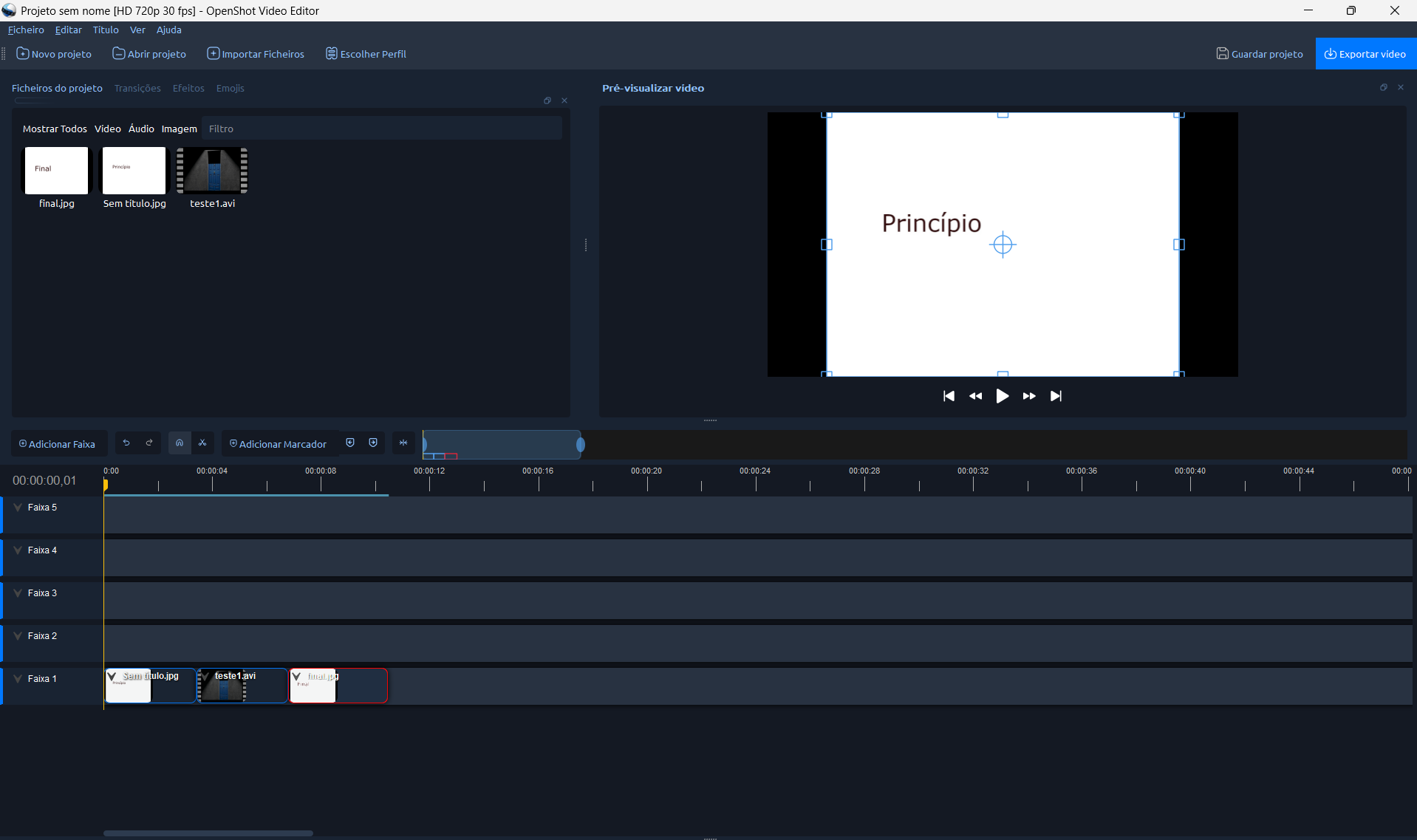The image size is (1417, 840).
Task: Switch to the Transições tab
Action: pos(137,88)
